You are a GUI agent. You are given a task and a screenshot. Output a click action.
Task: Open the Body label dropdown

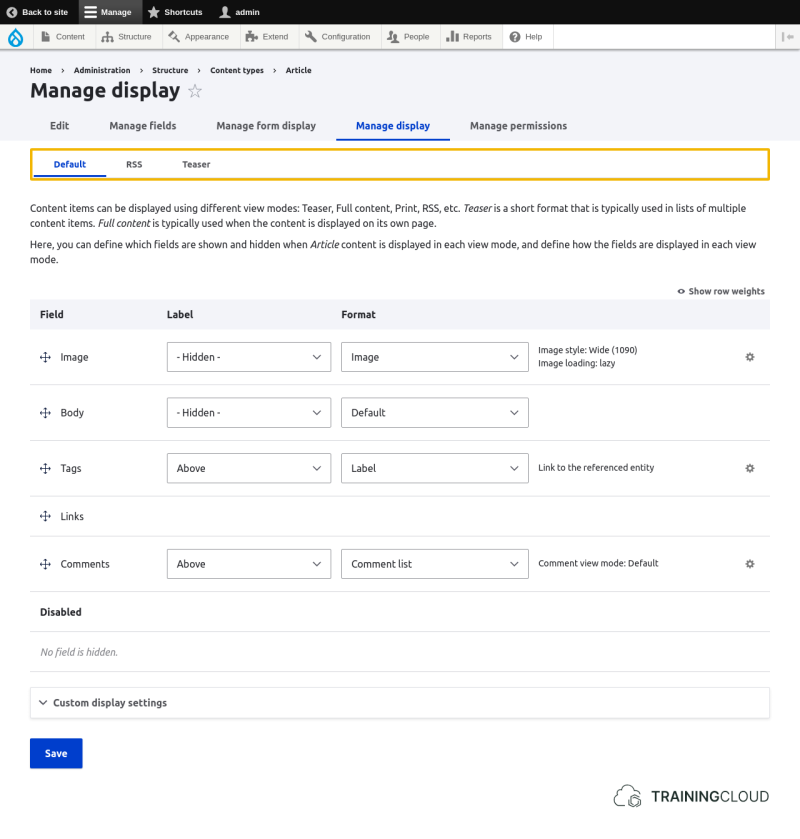(x=249, y=413)
